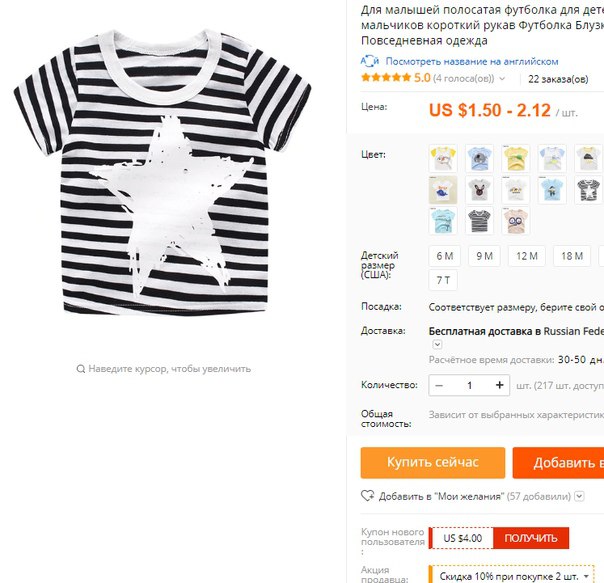Expand the ratings dropdown arrow next to votes
This screenshot has height=583, width=604.
pyautogui.click(x=502, y=79)
